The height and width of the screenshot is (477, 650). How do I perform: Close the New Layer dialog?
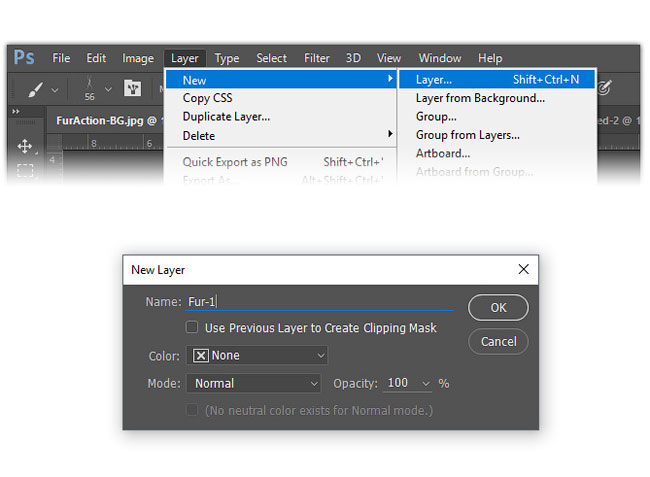[524, 269]
